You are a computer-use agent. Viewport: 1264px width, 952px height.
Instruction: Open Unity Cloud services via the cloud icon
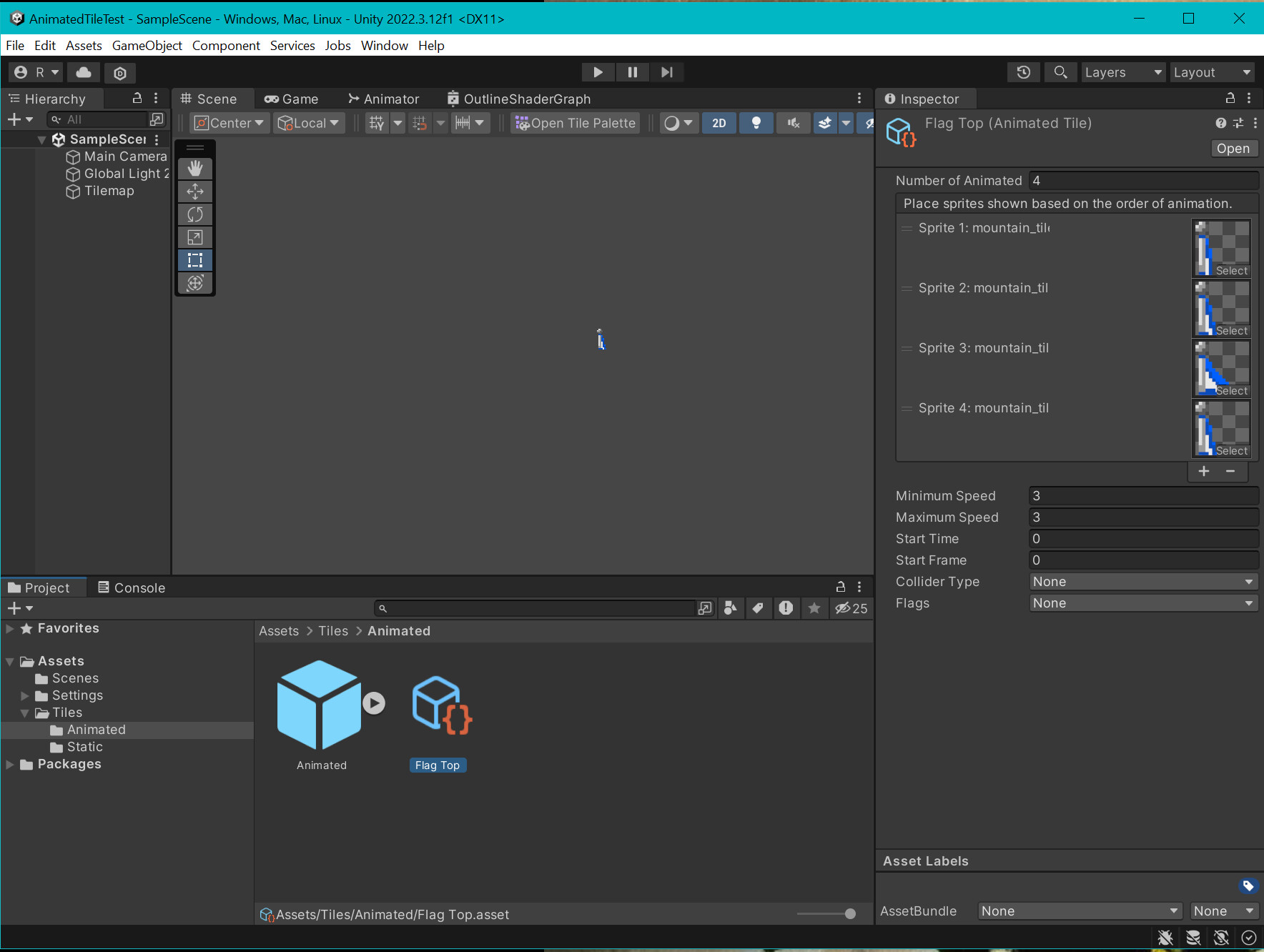83,72
